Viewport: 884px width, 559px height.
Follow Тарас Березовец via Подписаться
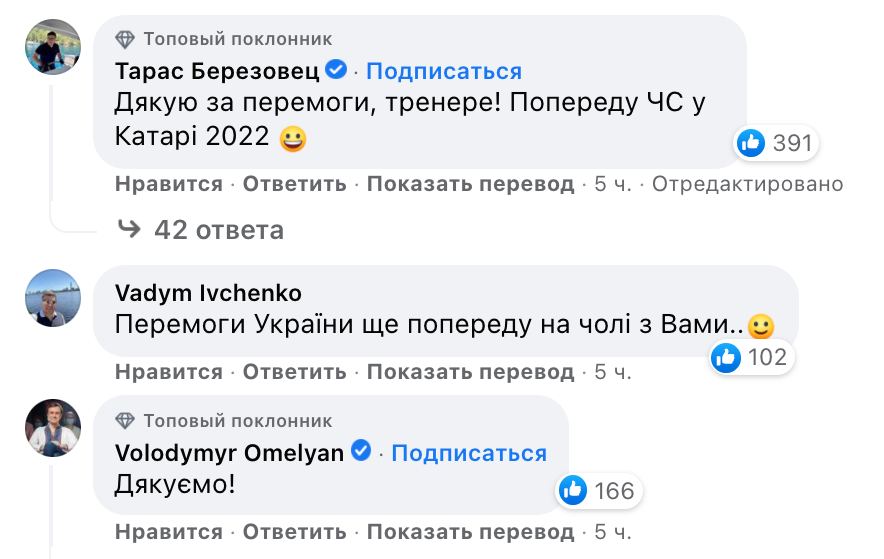click(x=444, y=71)
